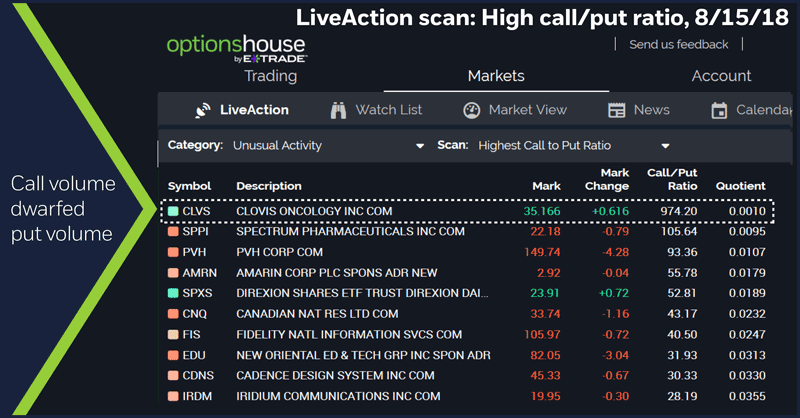Screen dimensions: 800x418
Task: Click the News newspaper icon
Action: click(617, 110)
